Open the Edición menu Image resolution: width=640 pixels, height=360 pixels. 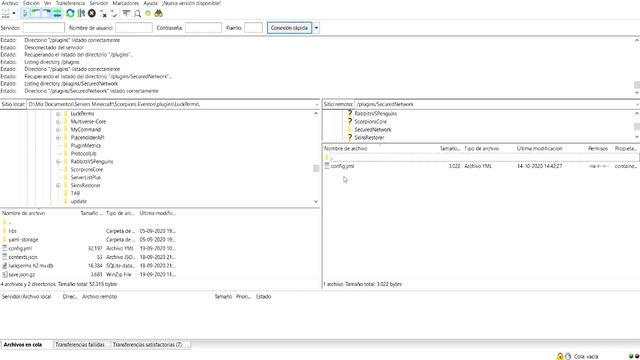coord(31,3)
